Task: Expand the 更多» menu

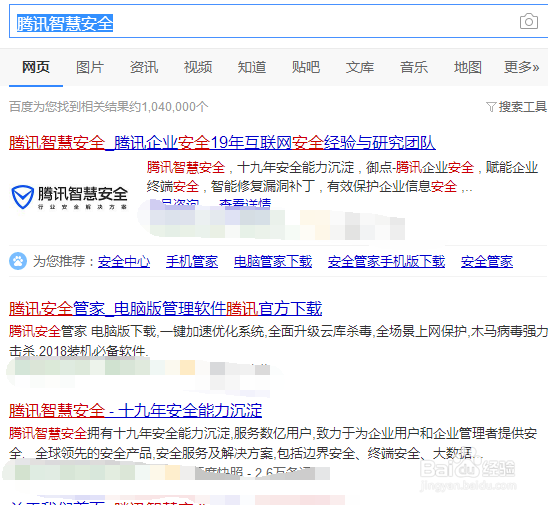Action: 521,67
